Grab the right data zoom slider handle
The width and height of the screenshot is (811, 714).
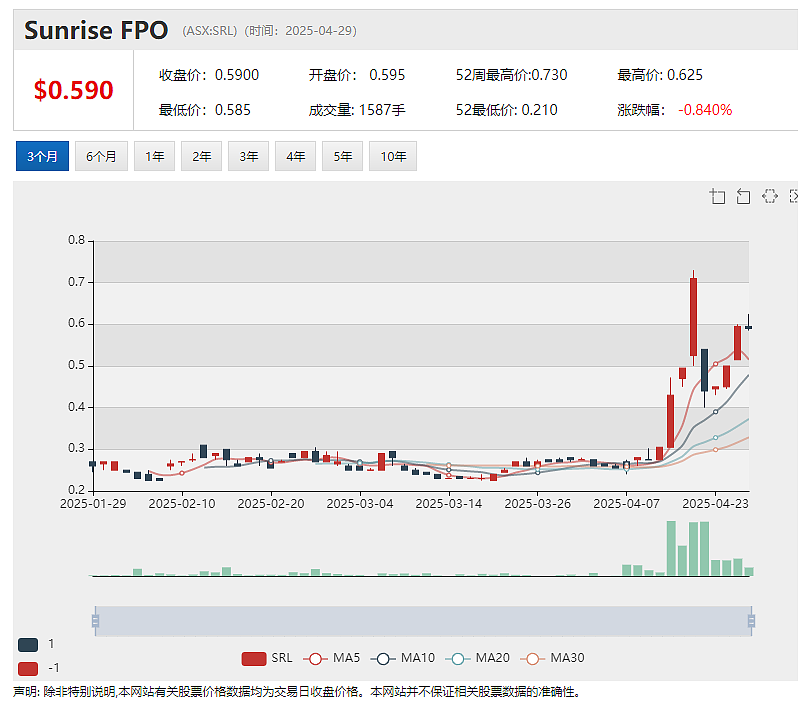(752, 621)
